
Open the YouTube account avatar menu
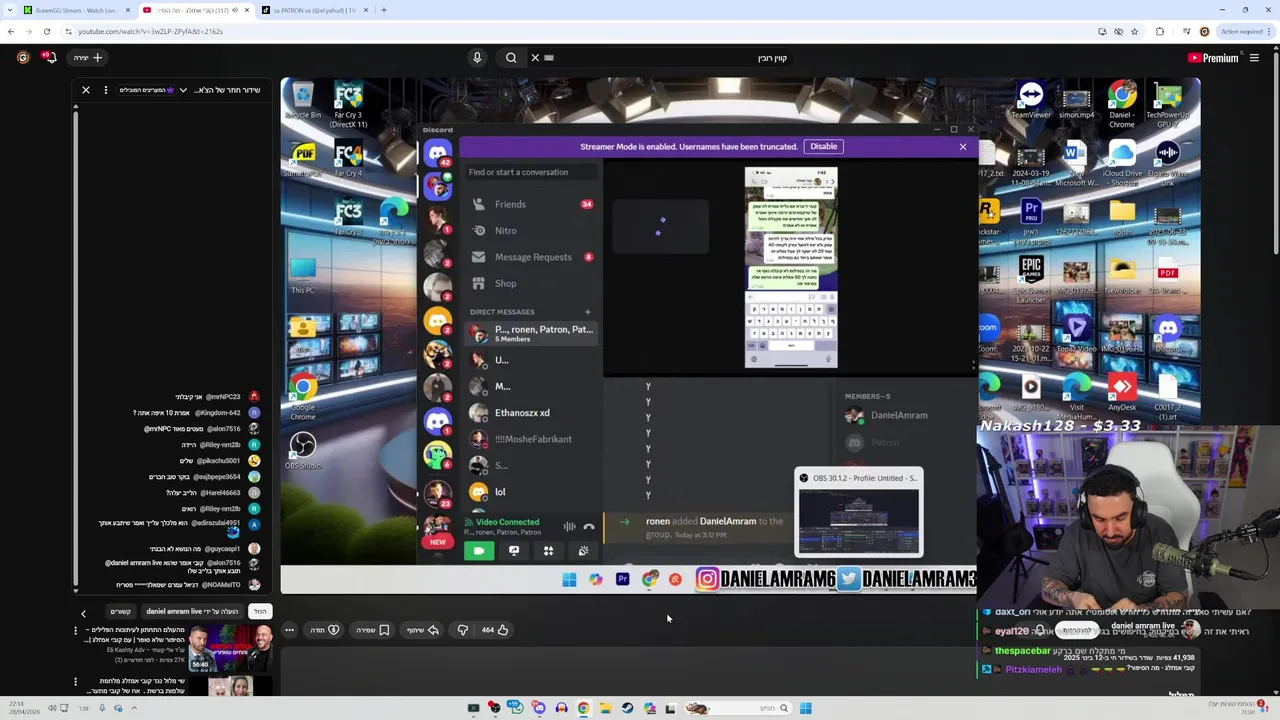click(23, 58)
